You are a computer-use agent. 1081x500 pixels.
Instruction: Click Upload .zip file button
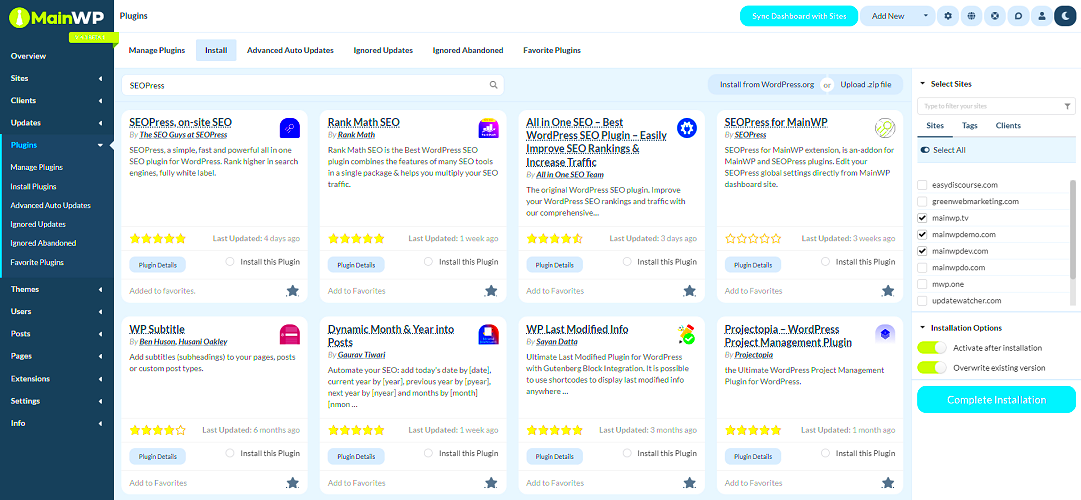(x=866, y=84)
